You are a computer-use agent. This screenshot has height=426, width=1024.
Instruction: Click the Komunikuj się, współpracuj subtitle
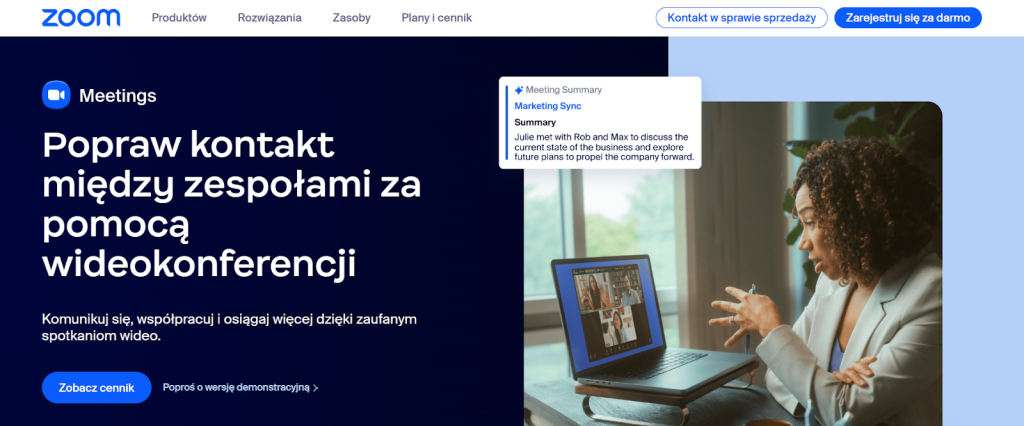pos(229,328)
